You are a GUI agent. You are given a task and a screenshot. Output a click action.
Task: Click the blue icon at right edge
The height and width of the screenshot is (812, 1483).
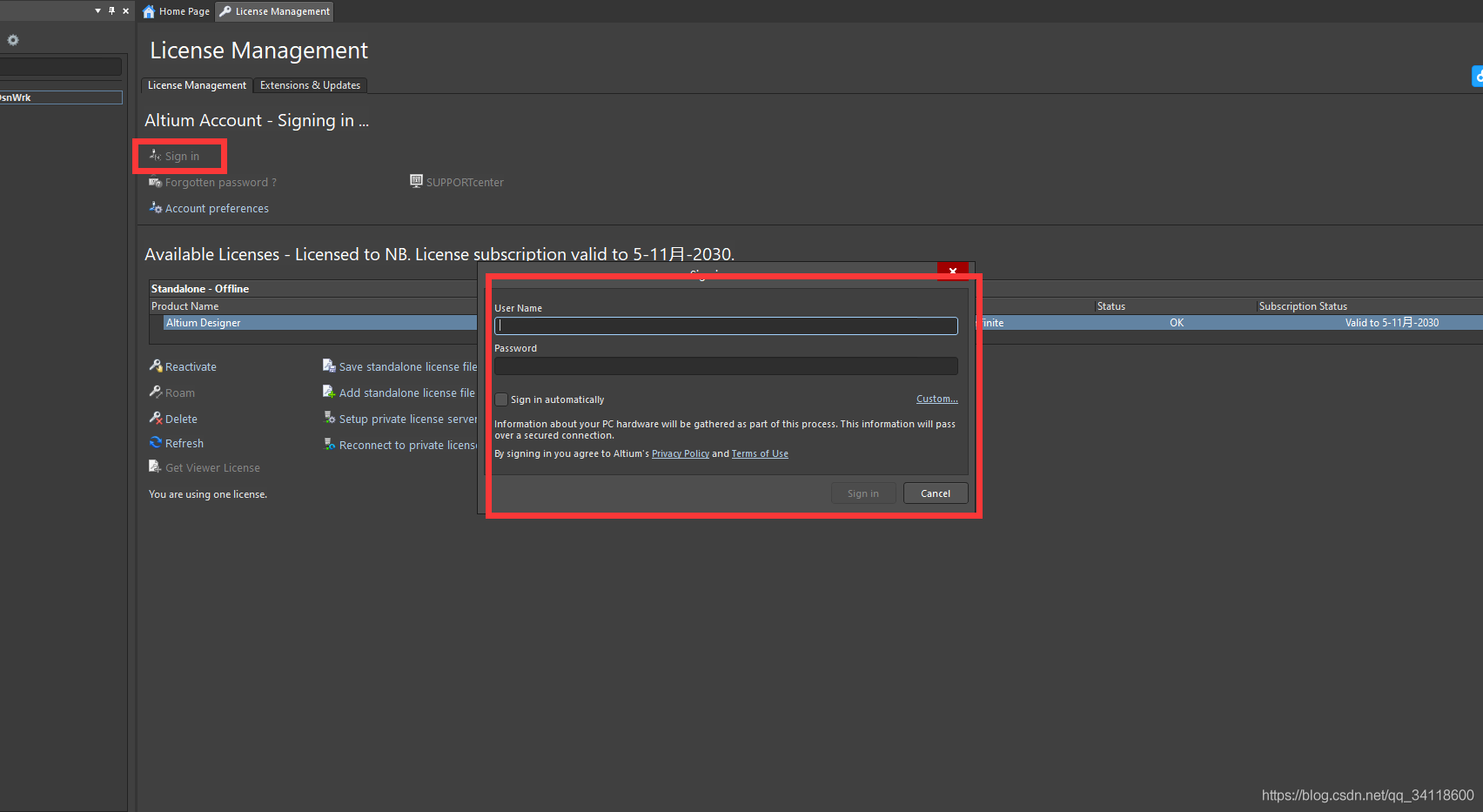point(1477,77)
